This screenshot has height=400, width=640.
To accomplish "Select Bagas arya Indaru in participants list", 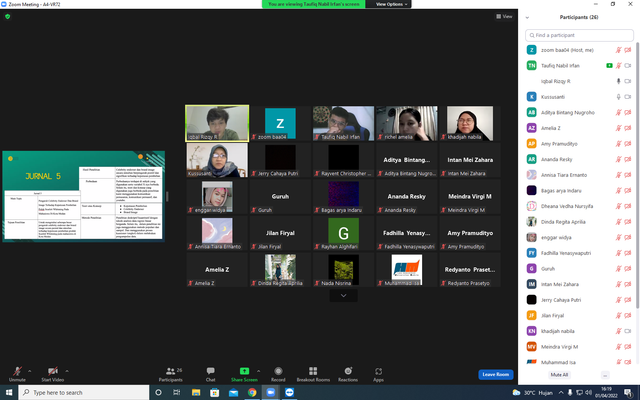I will click(x=579, y=190).
